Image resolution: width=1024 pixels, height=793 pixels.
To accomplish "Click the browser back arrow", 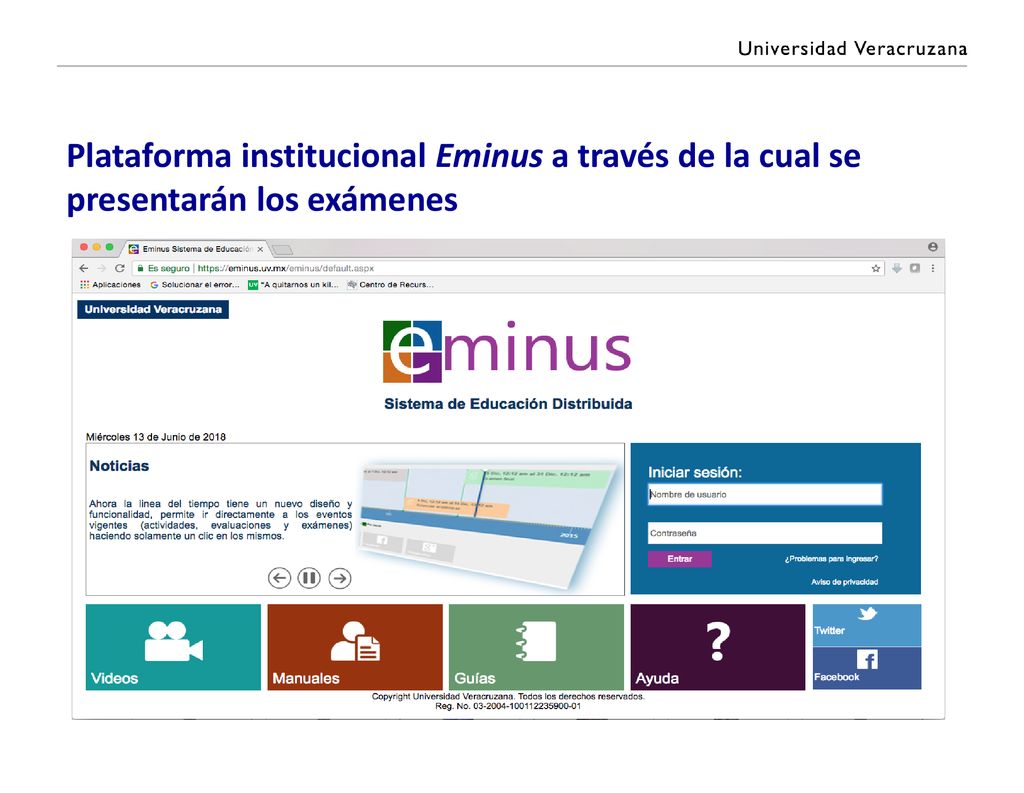I will [x=84, y=268].
